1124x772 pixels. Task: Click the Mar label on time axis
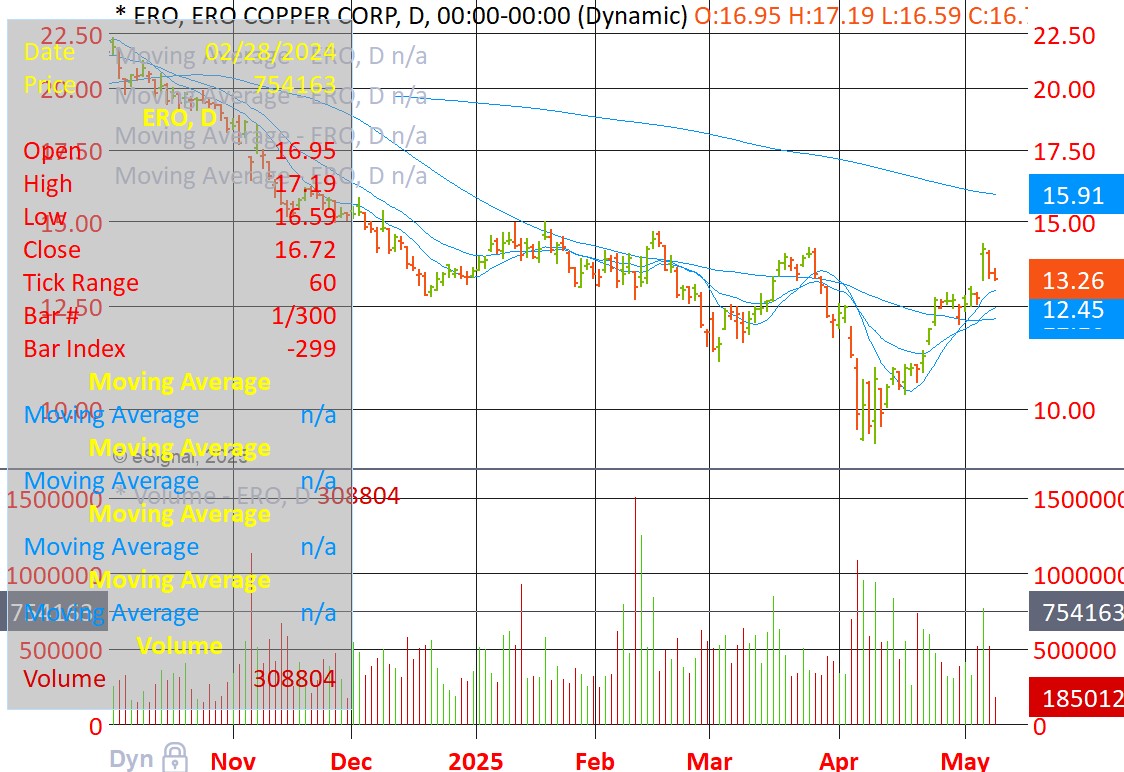[710, 761]
